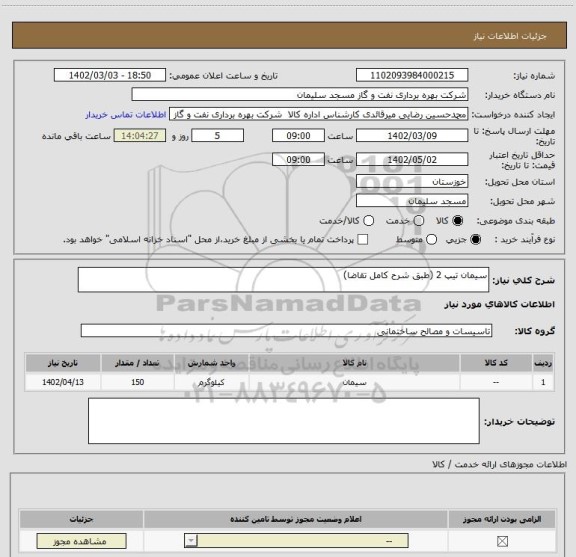The image size is (576, 557).
Task: Select the کالا/خدمت radio button
Action: 368,220
